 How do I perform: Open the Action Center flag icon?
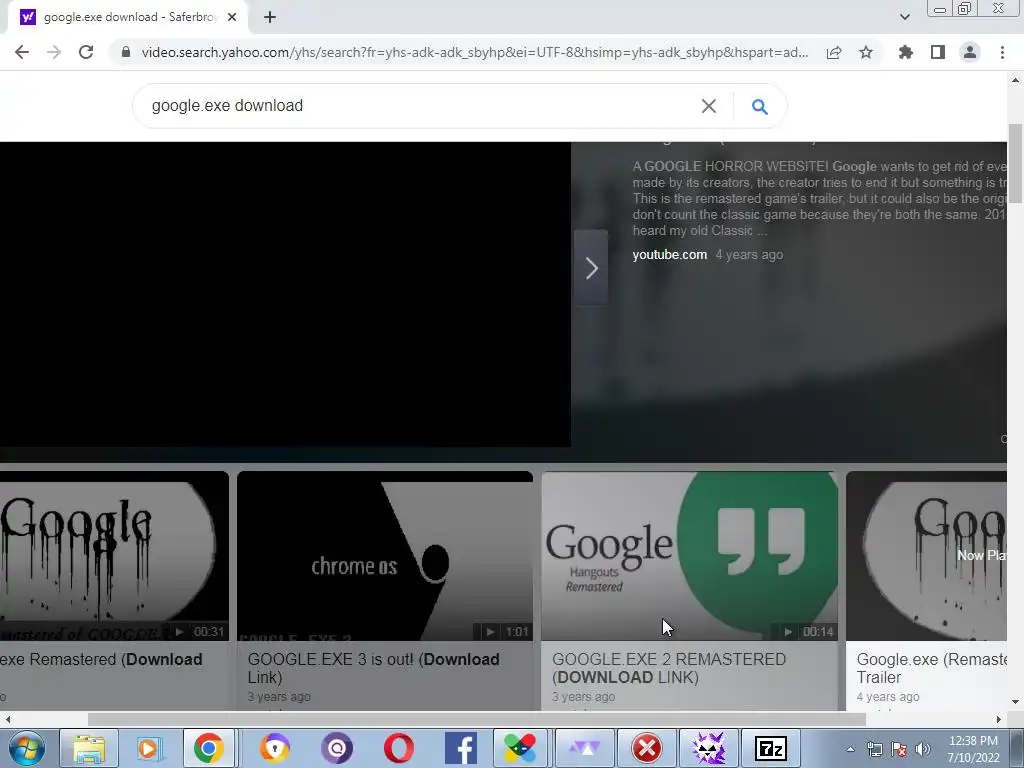(899, 749)
